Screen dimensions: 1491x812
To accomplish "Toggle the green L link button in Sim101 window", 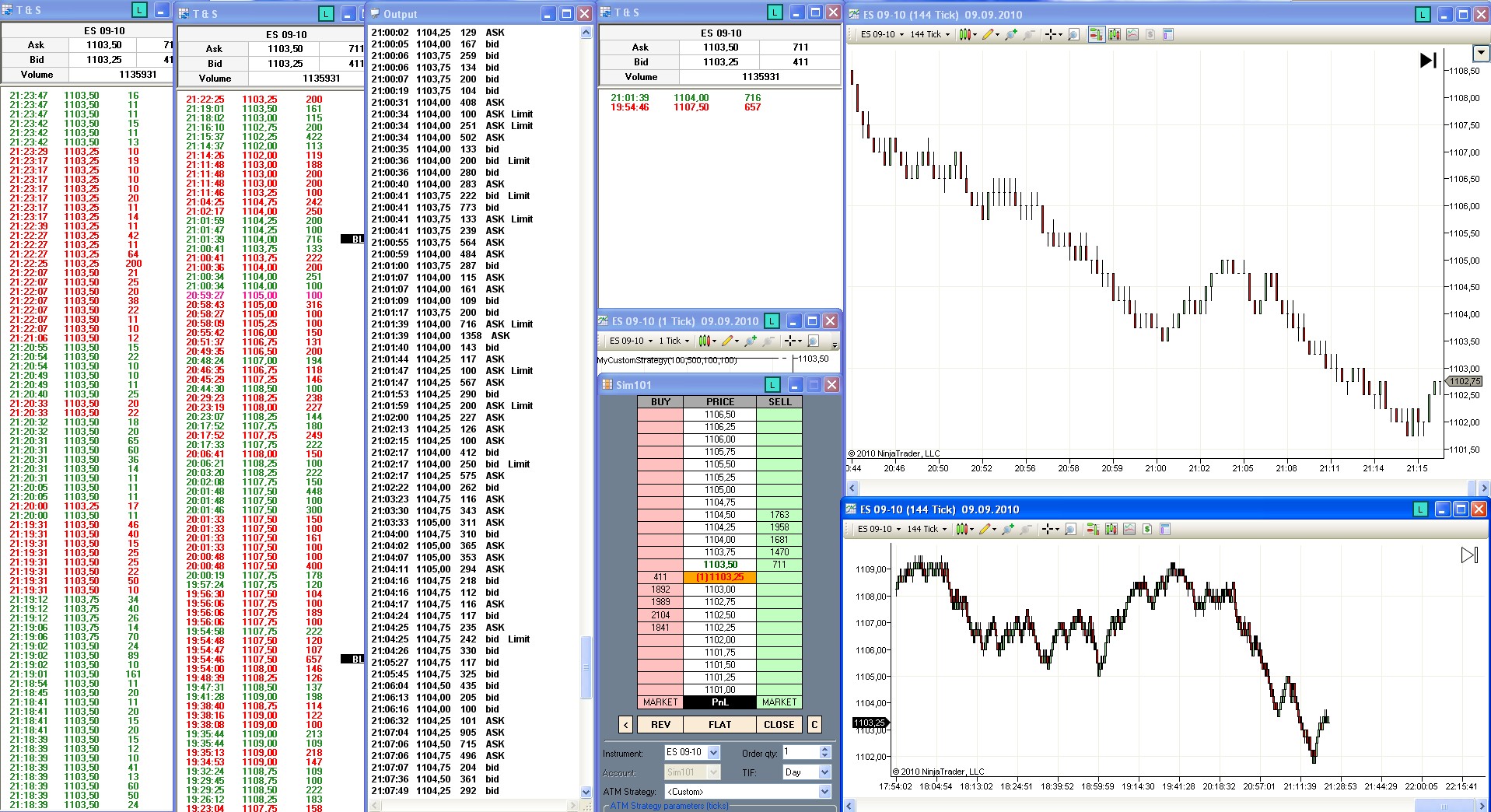I will point(772,385).
